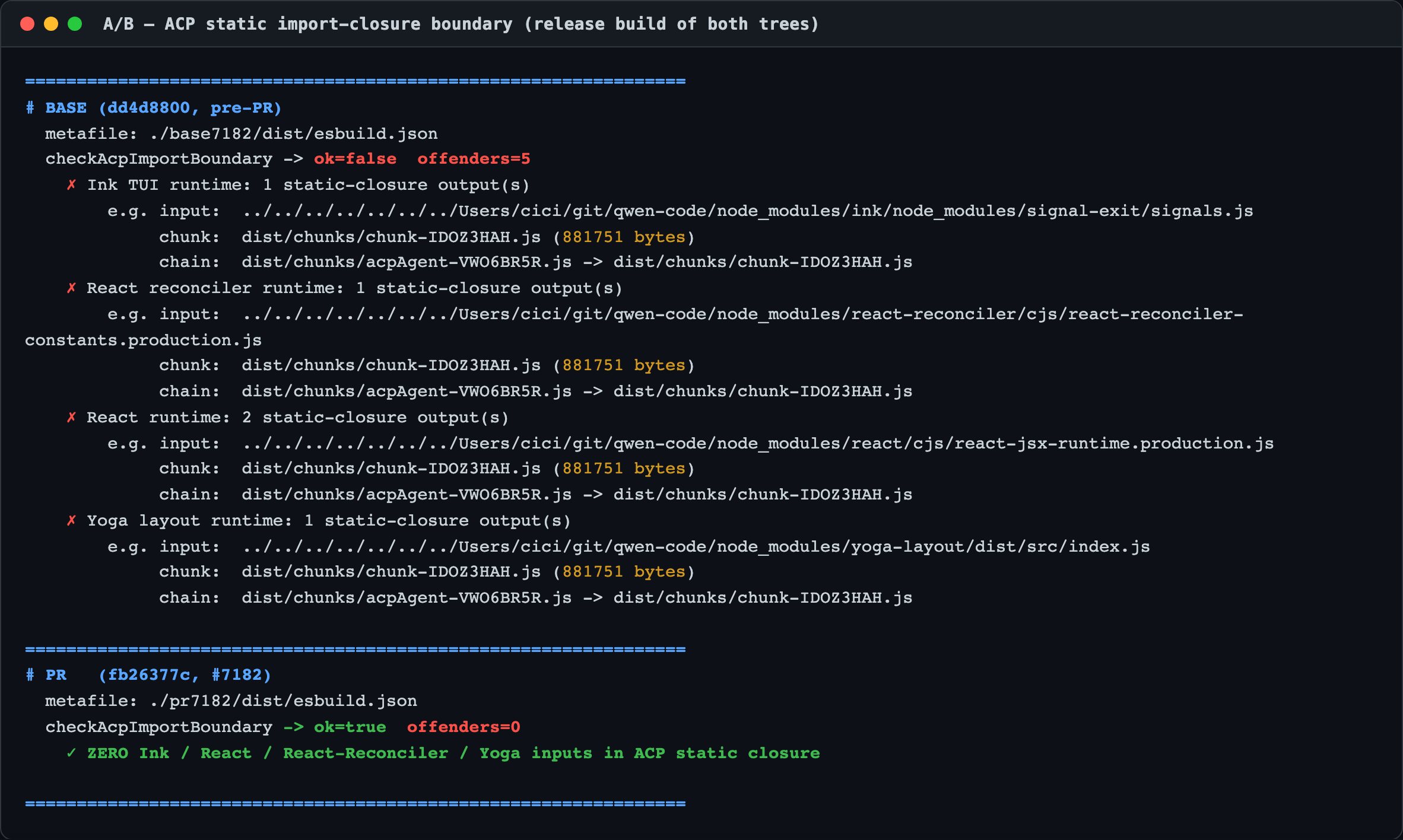Select the '# BASE (dd4d8800, pre-PR)' heading
The width and height of the screenshot is (1403, 840).
154,108
